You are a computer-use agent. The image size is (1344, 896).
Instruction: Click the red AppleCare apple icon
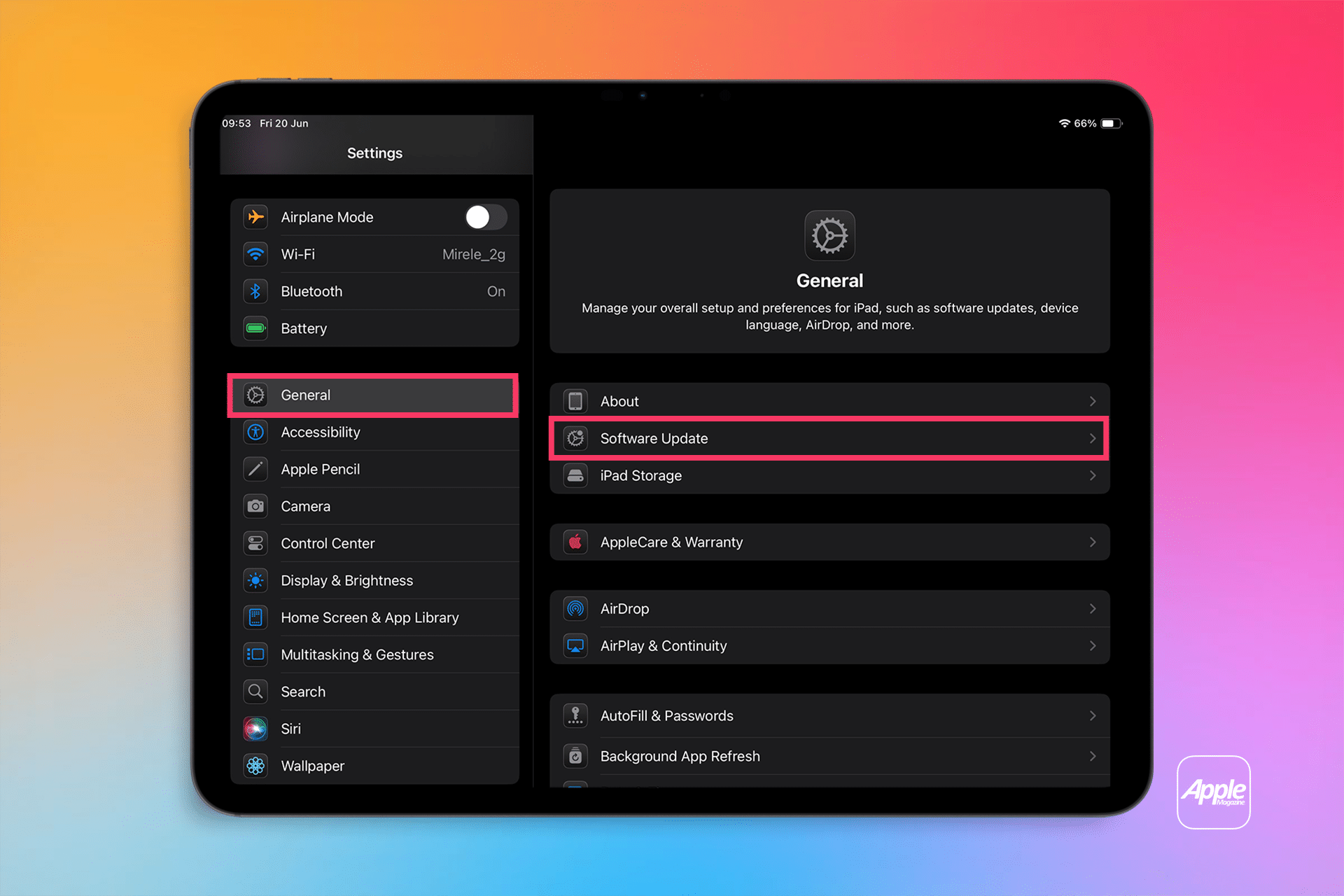click(575, 542)
